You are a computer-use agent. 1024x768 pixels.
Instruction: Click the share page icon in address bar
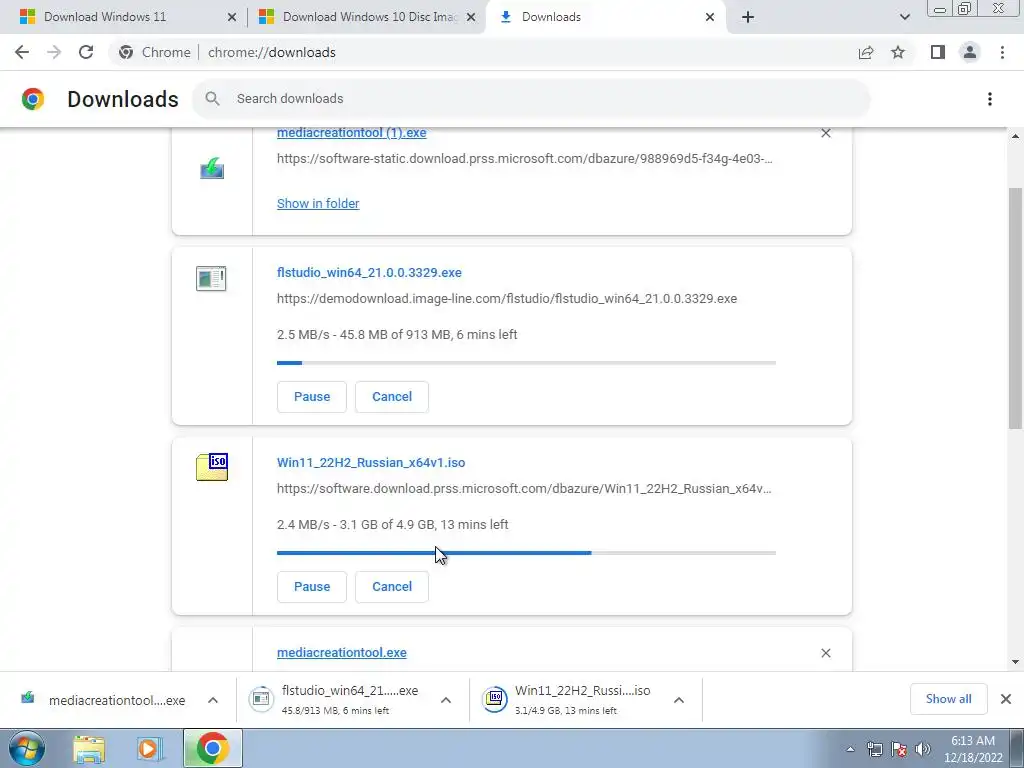(866, 52)
